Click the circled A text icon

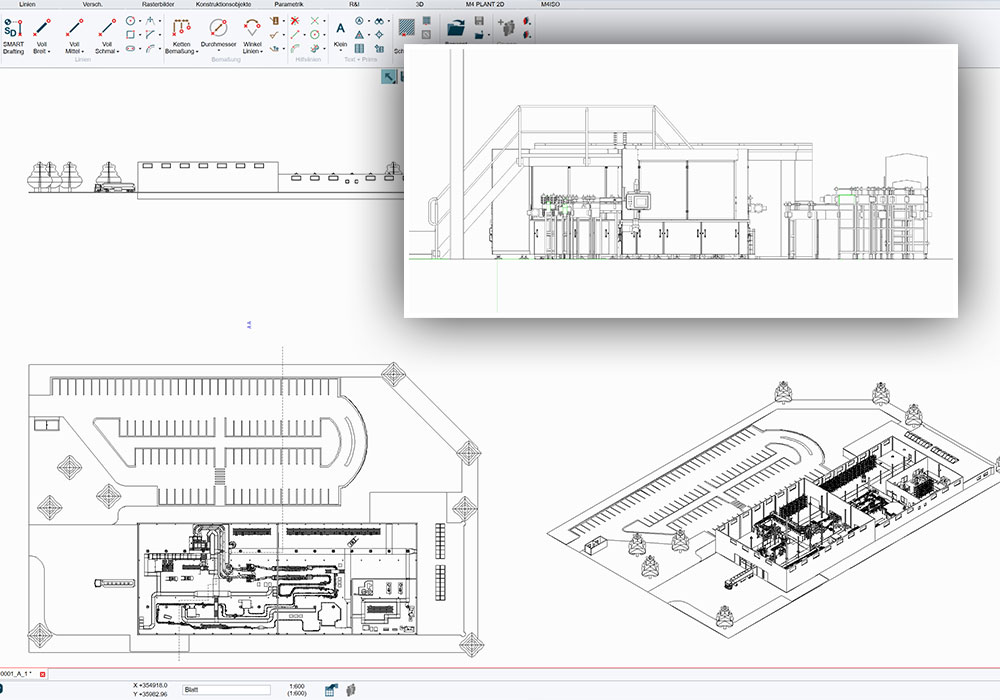tap(360, 21)
